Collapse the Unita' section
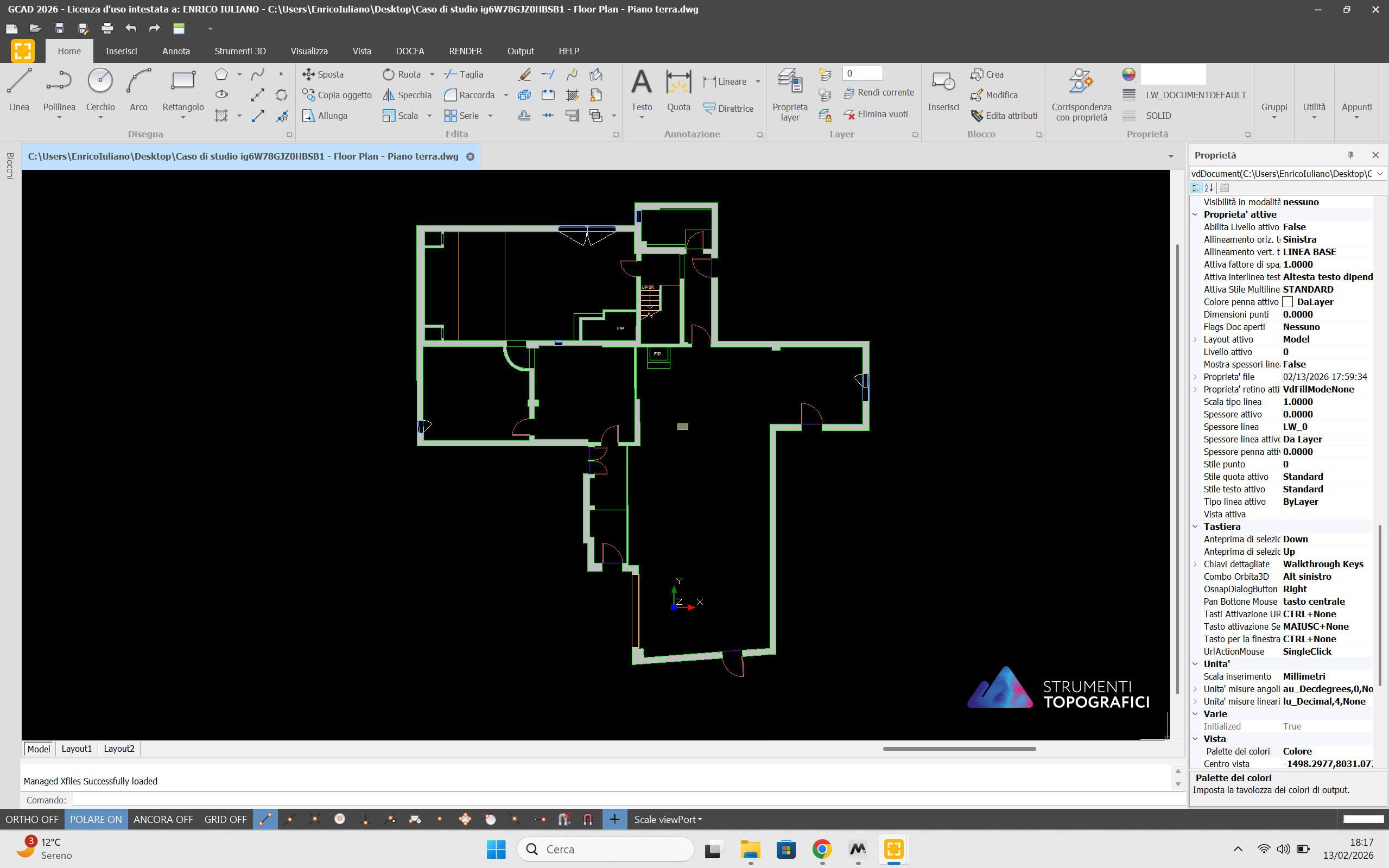Image resolution: width=1389 pixels, height=868 pixels. click(x=1196, y=664)
